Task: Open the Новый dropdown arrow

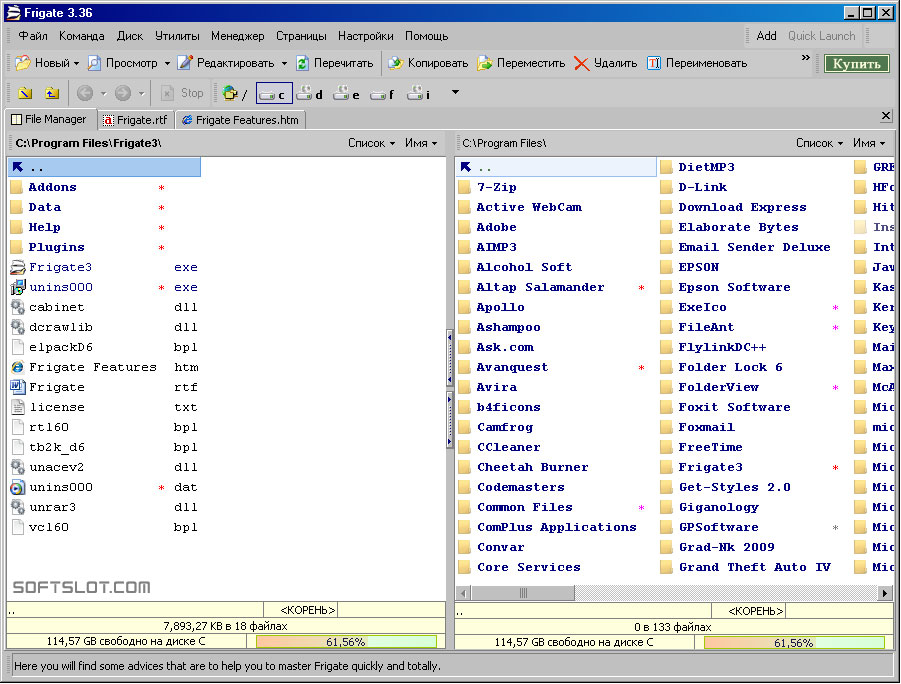Action: tap(76, 63)
